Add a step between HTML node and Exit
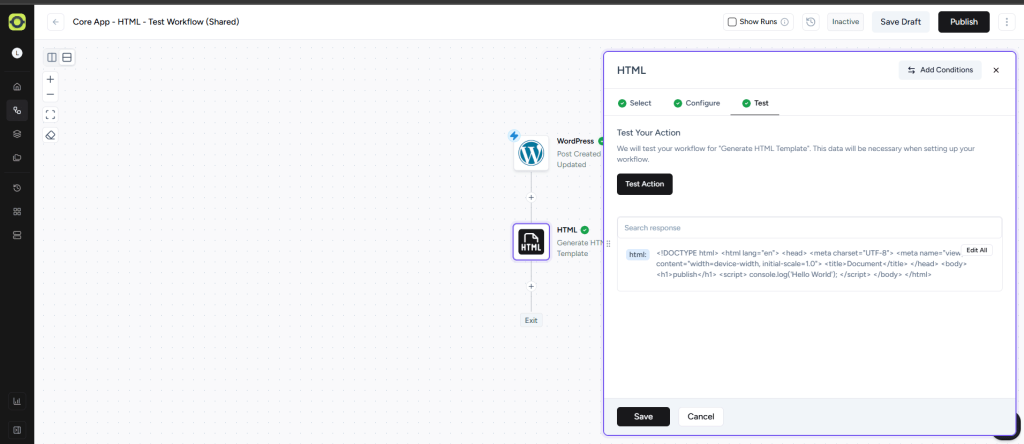The height and width of the screenshot is (444, 1024). click(531, 286)
